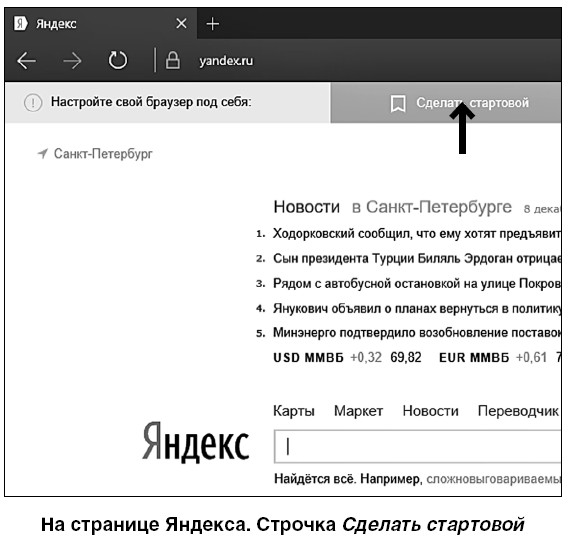Screen dimensions: 572x537
Task: Switch to в Санкт-Петербурге news tab
Action: click(432, 207)
